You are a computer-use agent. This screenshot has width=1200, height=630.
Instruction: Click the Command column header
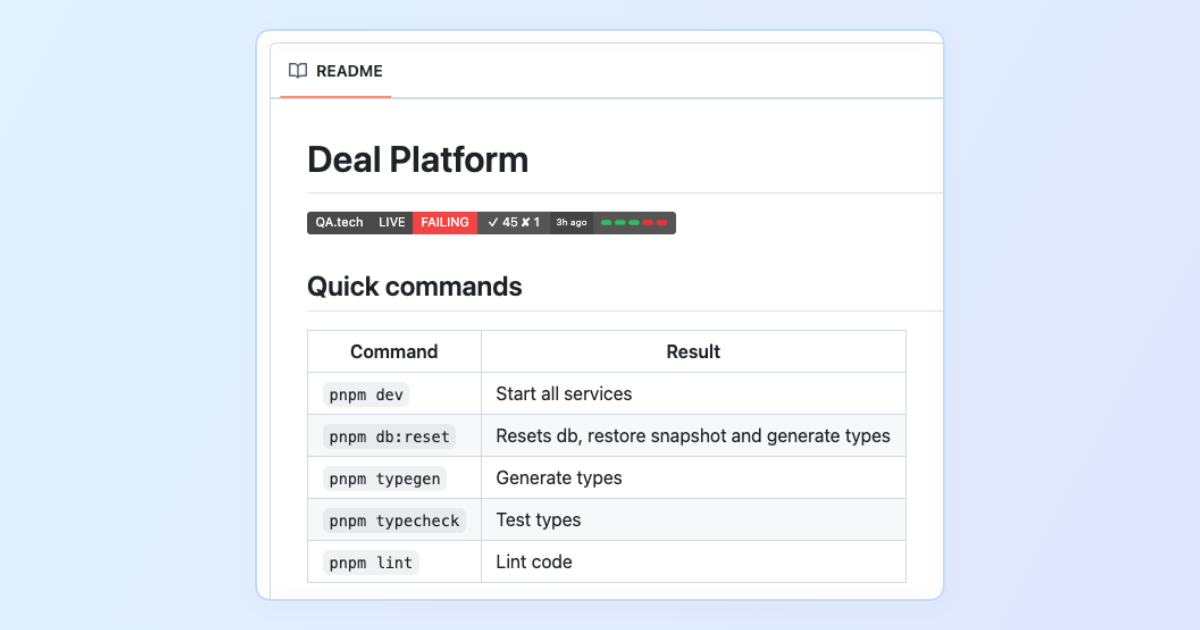click(394, 352)
